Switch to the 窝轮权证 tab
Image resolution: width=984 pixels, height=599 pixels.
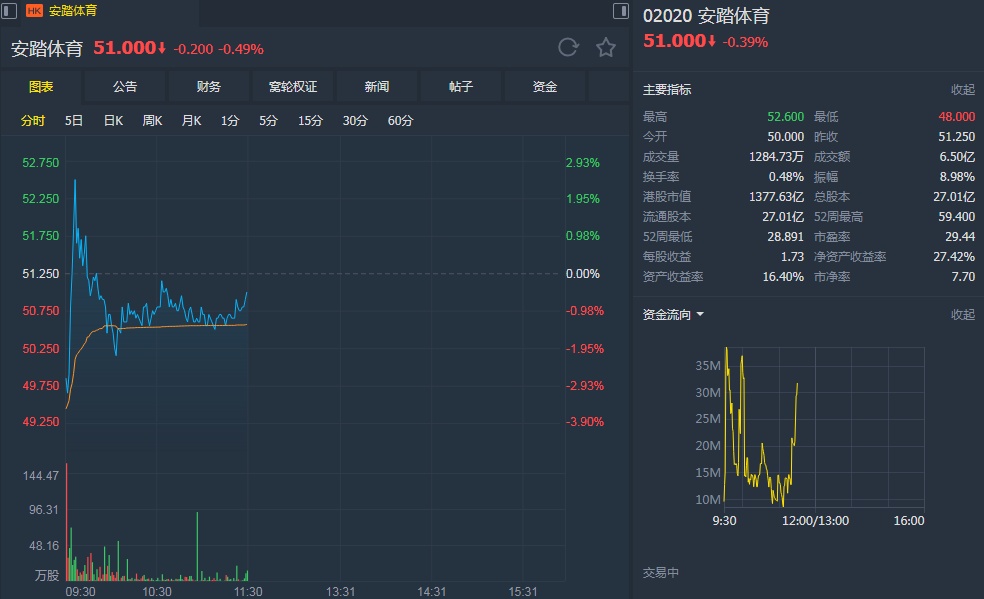292,87
